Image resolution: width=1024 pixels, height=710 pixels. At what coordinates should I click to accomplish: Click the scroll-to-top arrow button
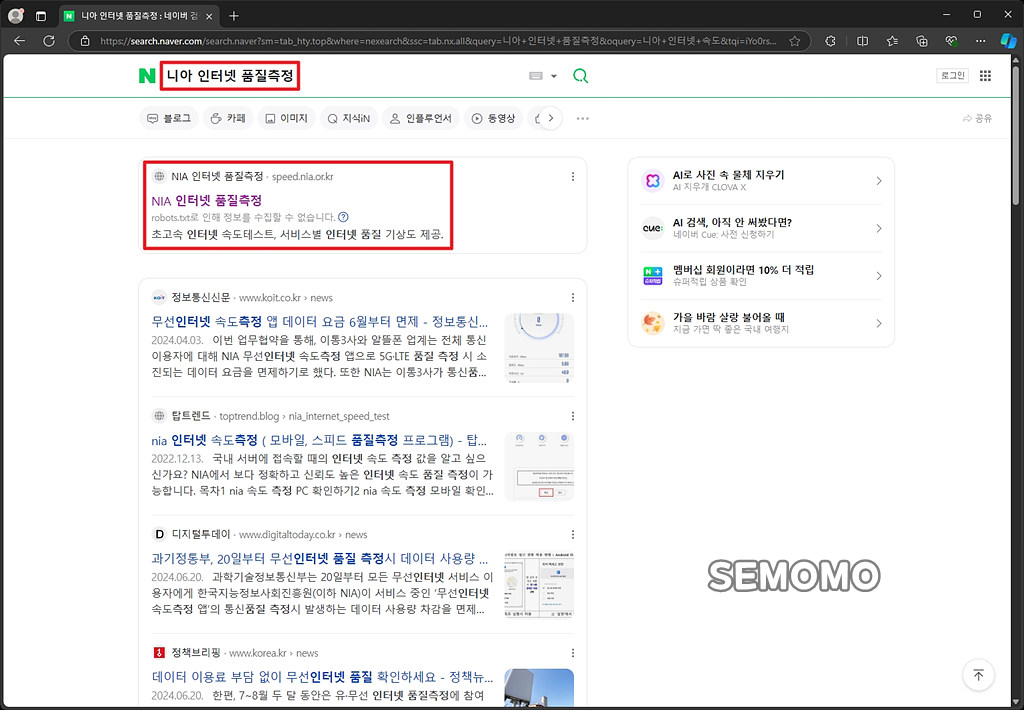coord(978,675)
